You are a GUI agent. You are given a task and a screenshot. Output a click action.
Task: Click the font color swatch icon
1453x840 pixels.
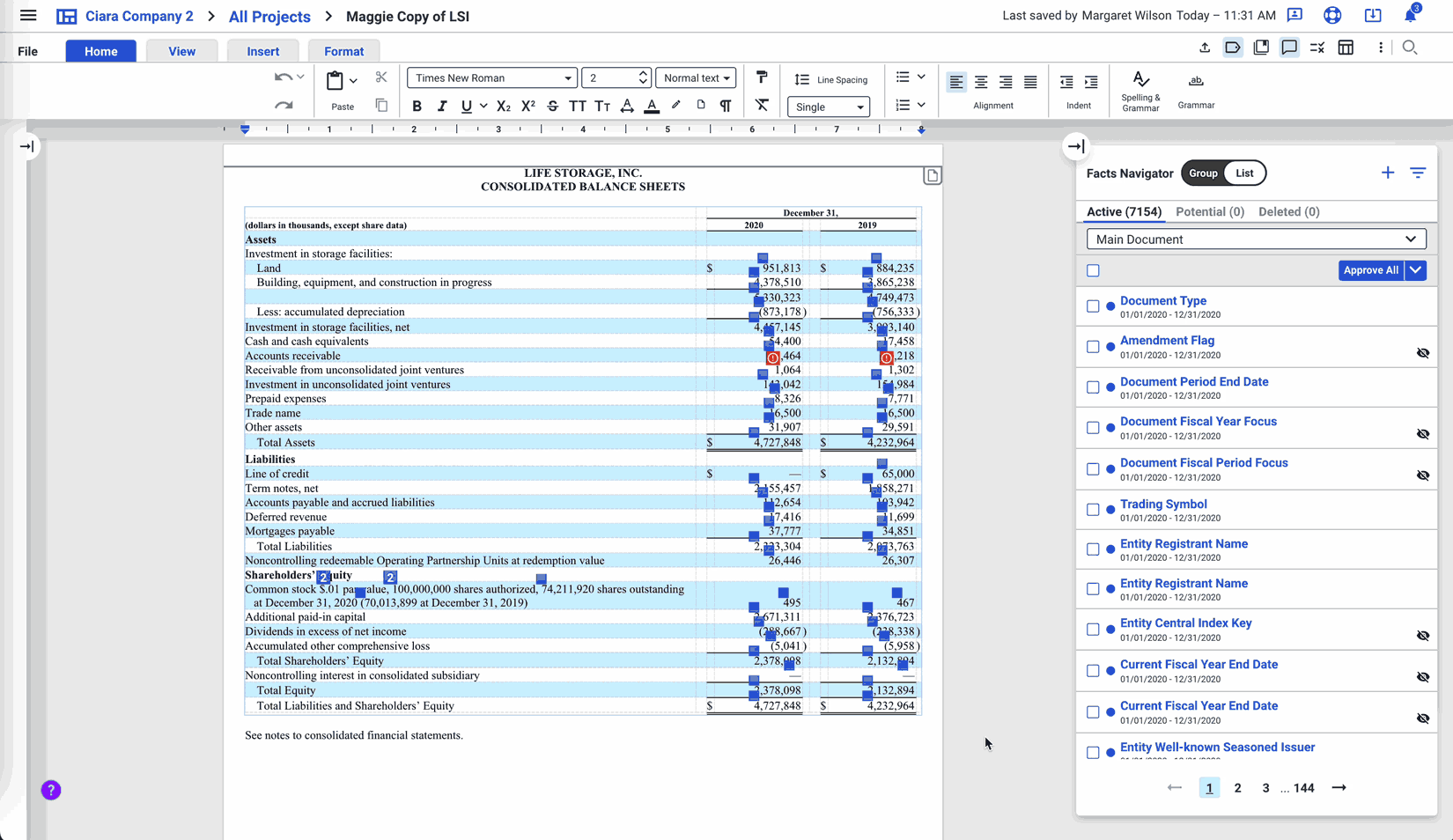652,107
